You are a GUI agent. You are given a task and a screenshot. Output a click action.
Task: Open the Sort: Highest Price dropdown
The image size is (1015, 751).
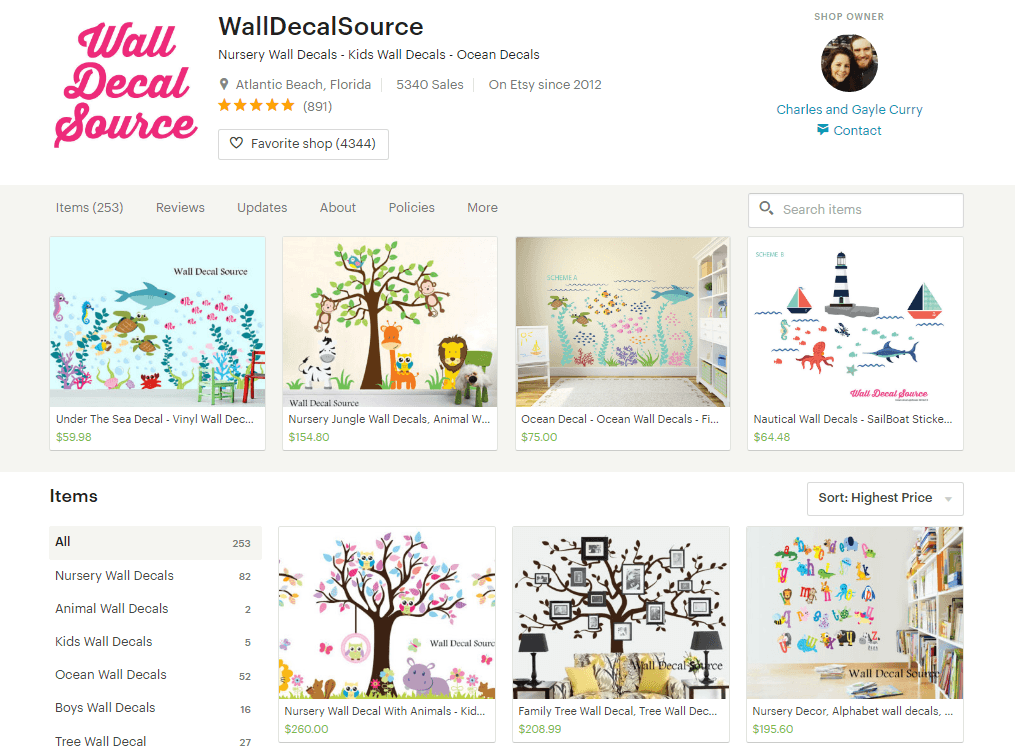click(x=885, y=499)
